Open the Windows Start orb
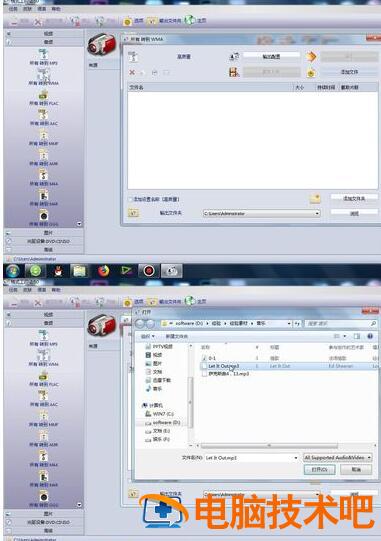 (x=13, y=271)
